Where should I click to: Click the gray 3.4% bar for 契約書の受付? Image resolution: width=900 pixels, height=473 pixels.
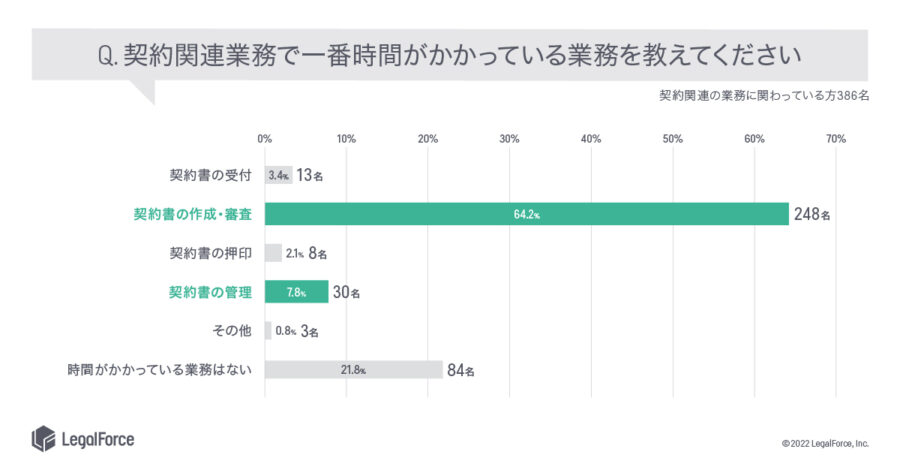pos(279,175)
